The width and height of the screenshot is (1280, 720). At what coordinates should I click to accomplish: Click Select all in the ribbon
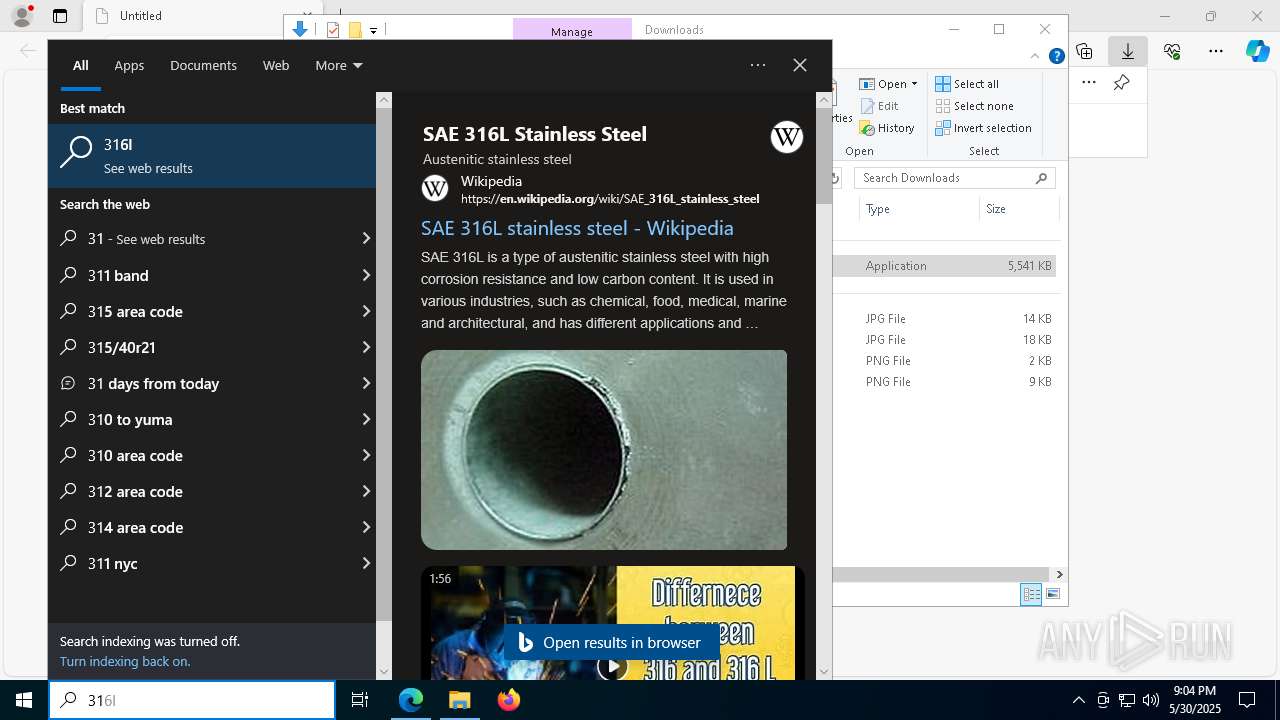tap(967, 84)
